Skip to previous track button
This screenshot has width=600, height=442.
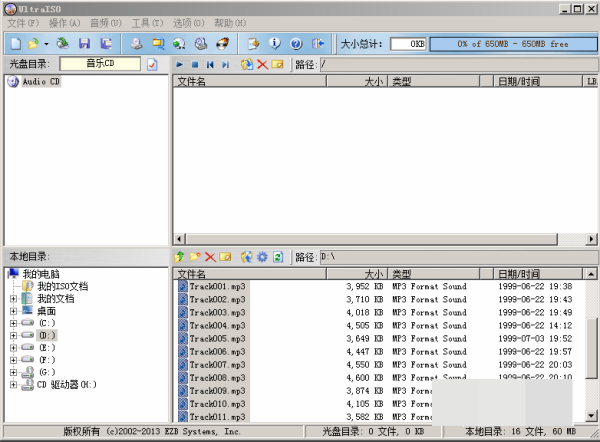pyautogui.click(x=210, y=64)
